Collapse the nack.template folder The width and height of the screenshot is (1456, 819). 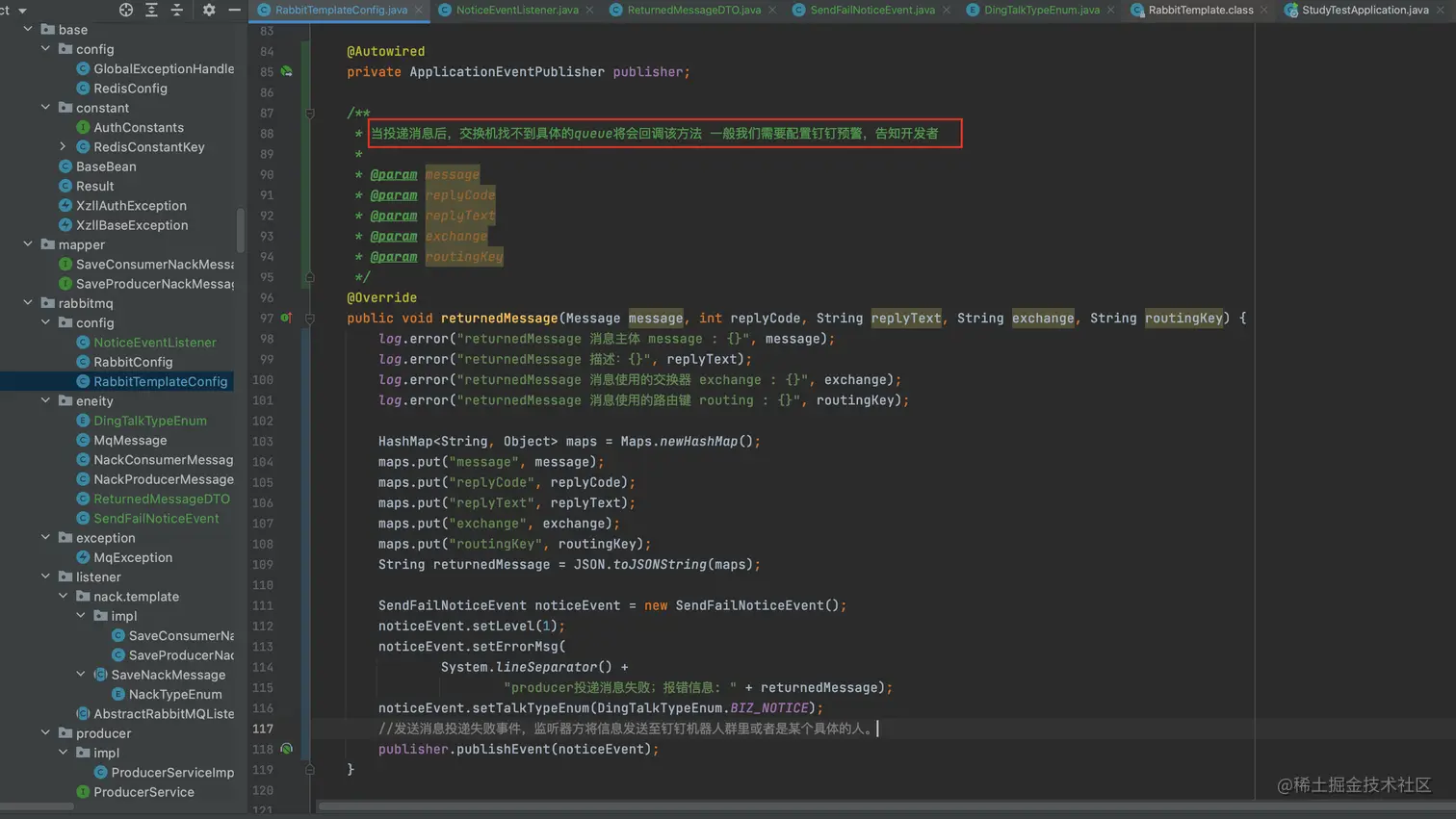pyautogui.click(x=64, y=597)
